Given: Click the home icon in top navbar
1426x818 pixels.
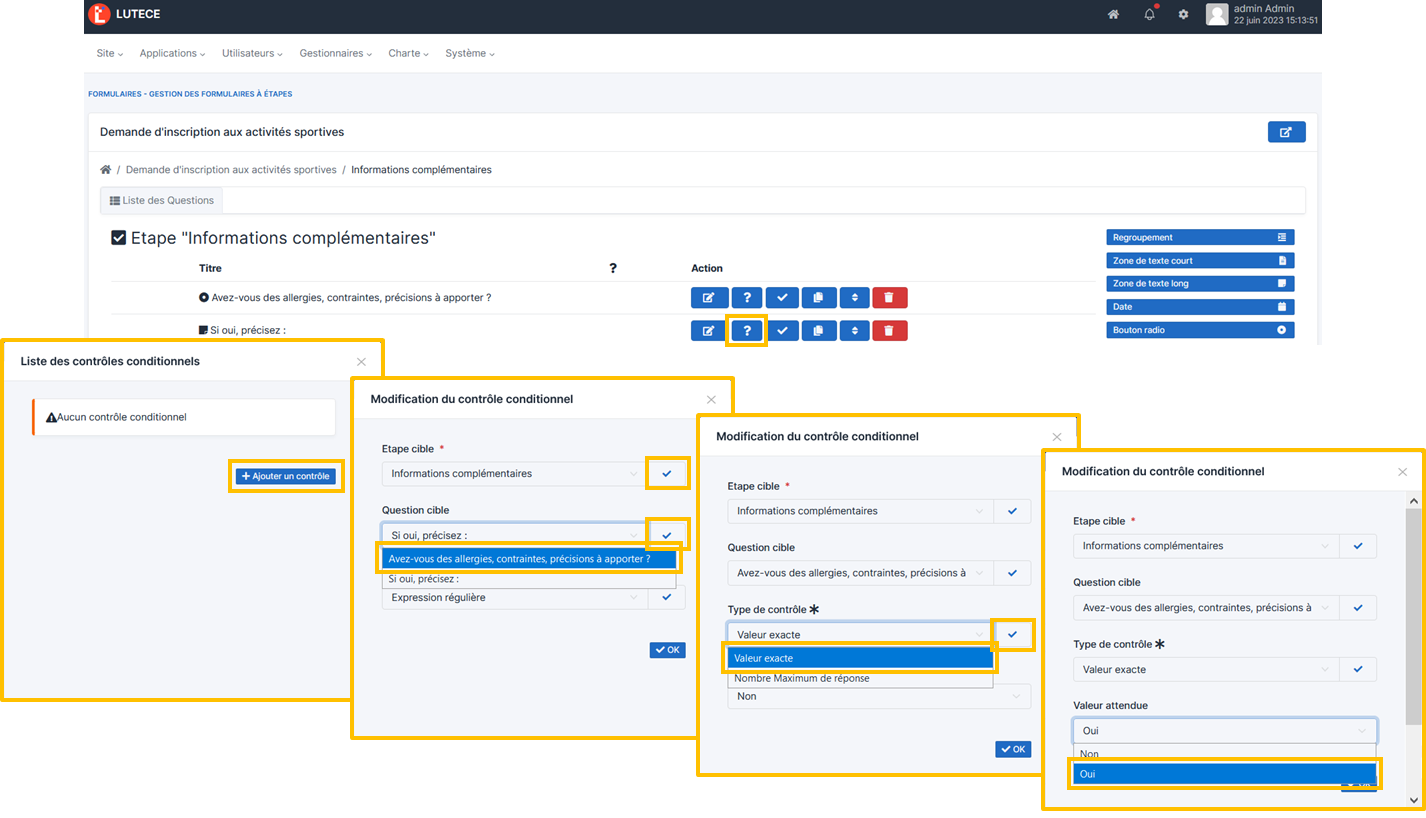Looking at the screenshot, I should coord(1113,15).
